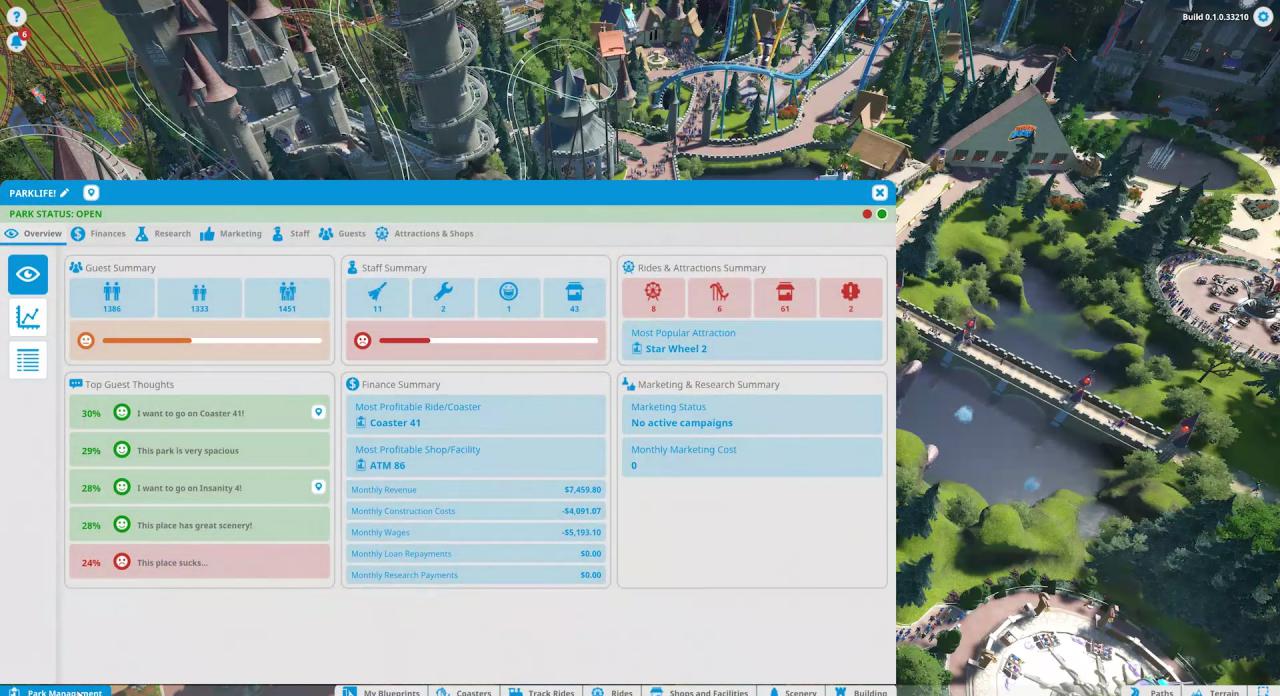Open Shops and Facilities in bottom bar
This screenshot has height=696, width=1280.
tap(698, 691)
